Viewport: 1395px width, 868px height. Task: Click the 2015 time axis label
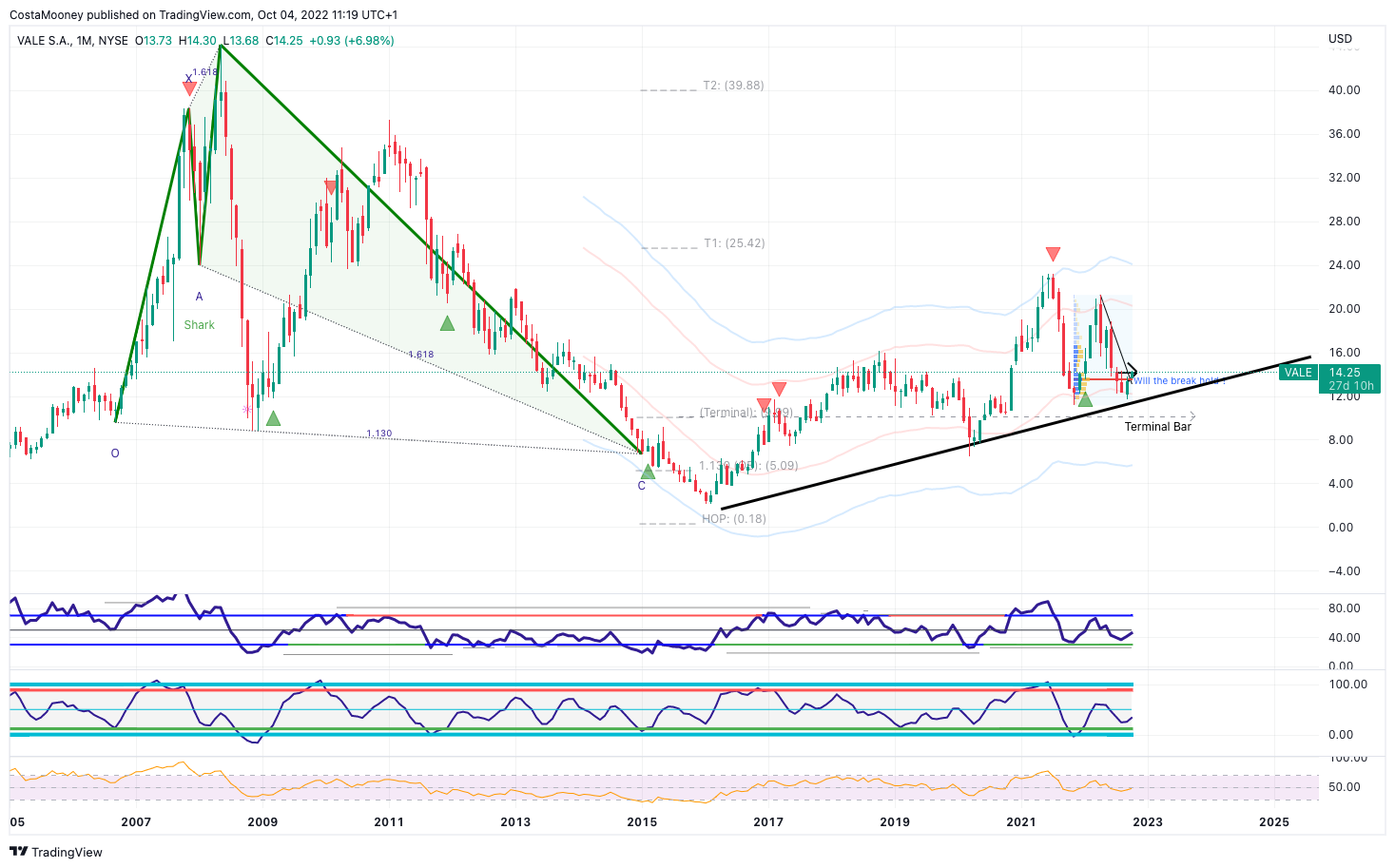point(642,822)
